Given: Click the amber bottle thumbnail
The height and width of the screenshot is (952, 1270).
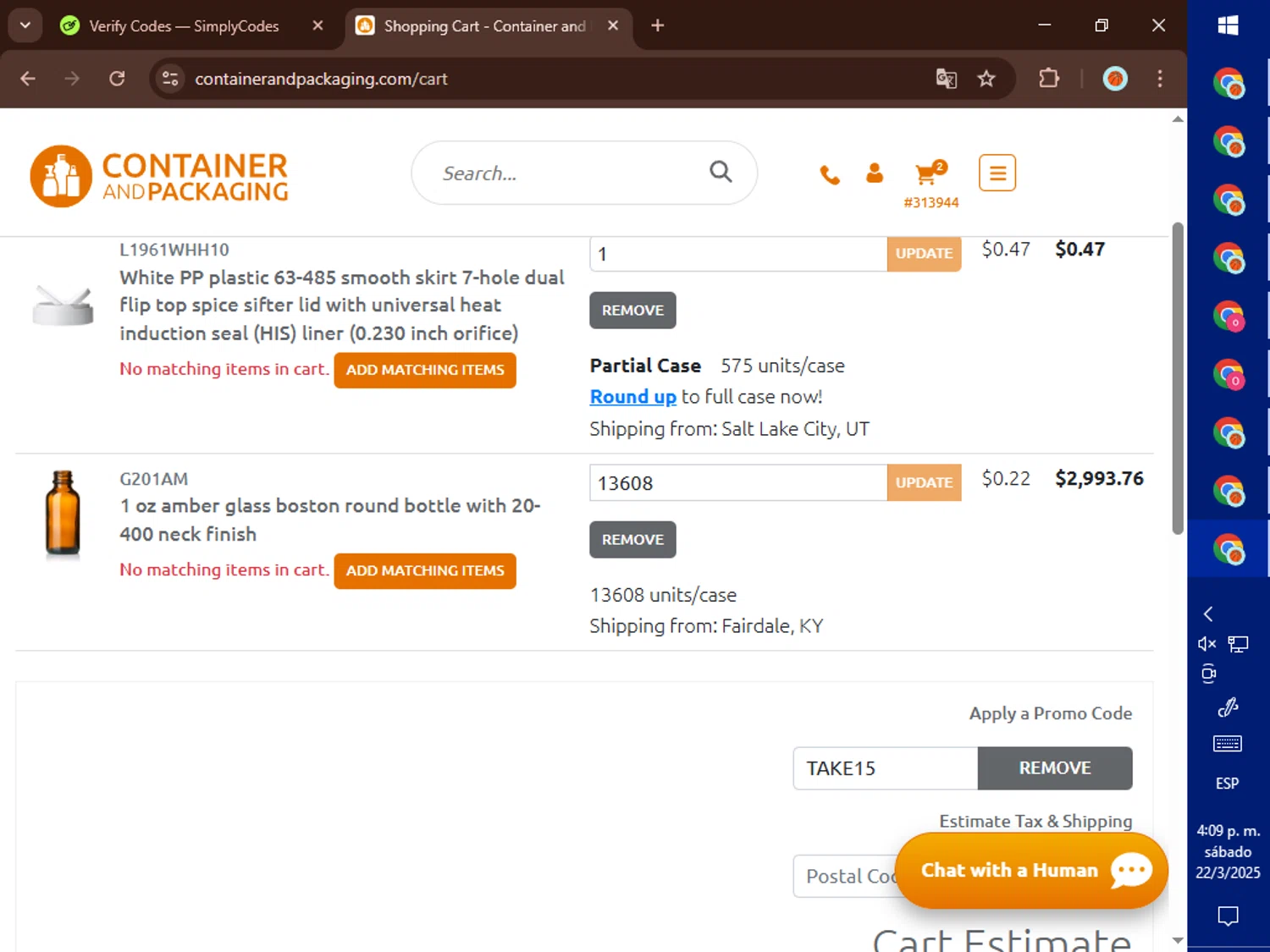Looking at the screenshot, I should pyautogui.click(x=63, y=515).
